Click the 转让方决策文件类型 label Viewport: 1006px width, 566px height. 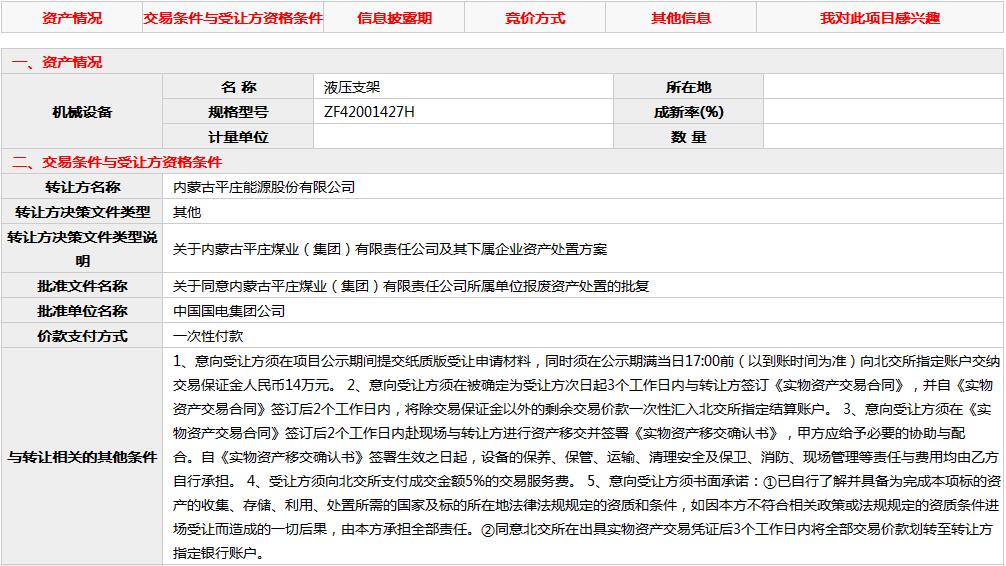click(x=82, y=212)
